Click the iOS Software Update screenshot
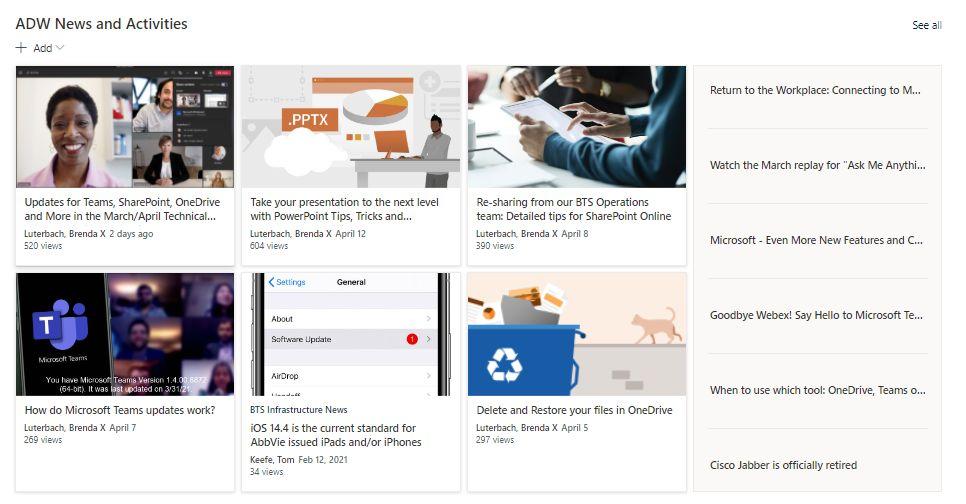Screen dimensions: 966x504 coord(351,335)
